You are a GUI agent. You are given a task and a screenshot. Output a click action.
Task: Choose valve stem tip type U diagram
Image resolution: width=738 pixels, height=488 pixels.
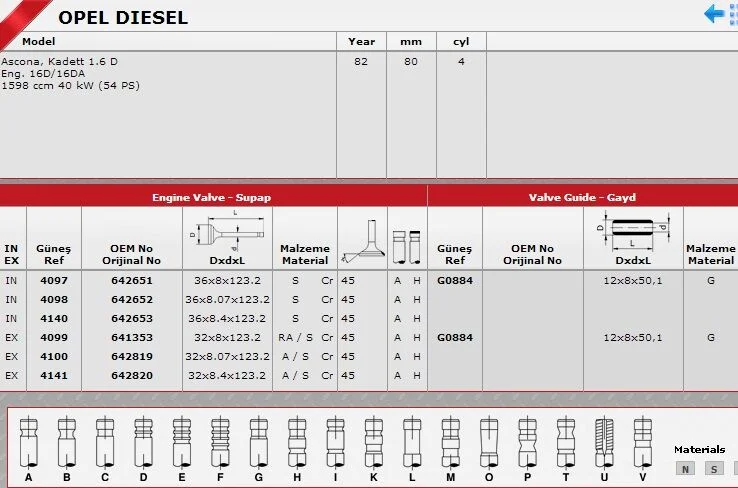603,441
